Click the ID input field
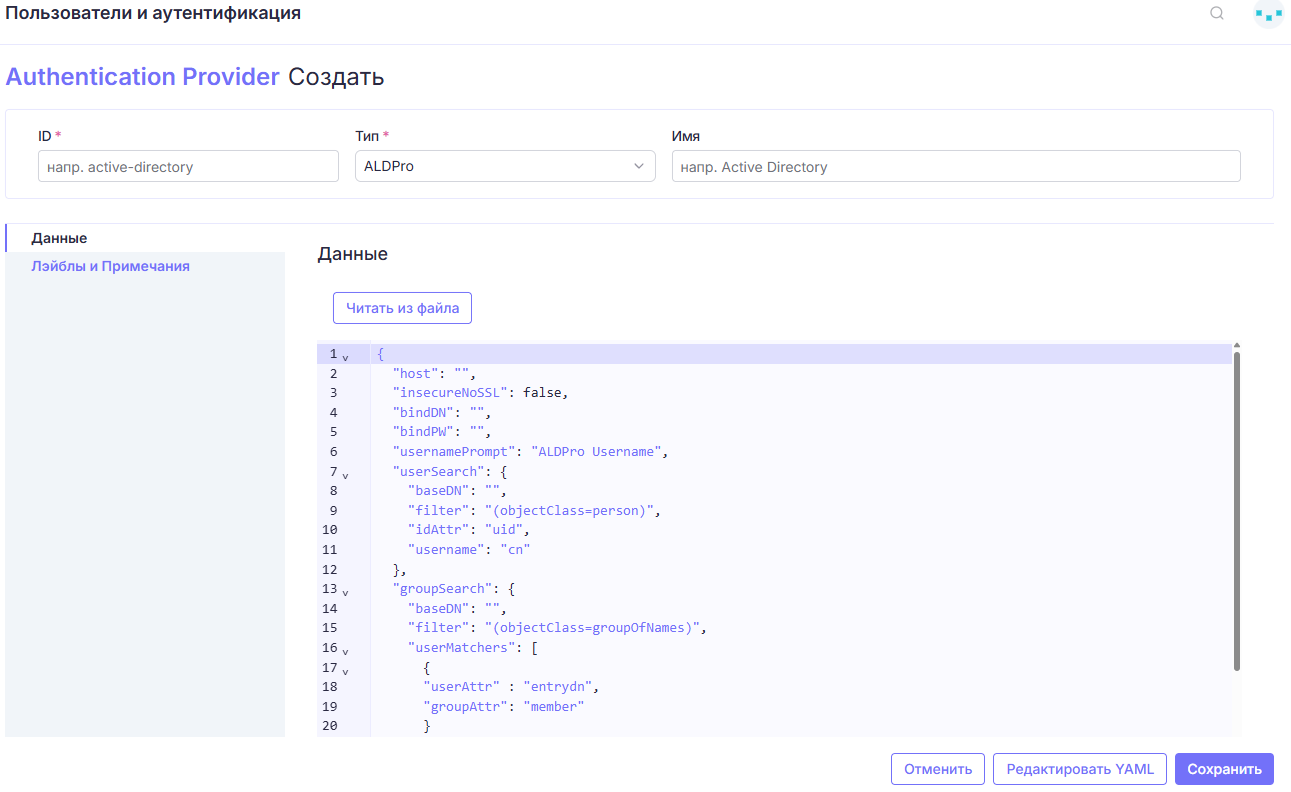 pyautogui.click(x=188, y=167)
